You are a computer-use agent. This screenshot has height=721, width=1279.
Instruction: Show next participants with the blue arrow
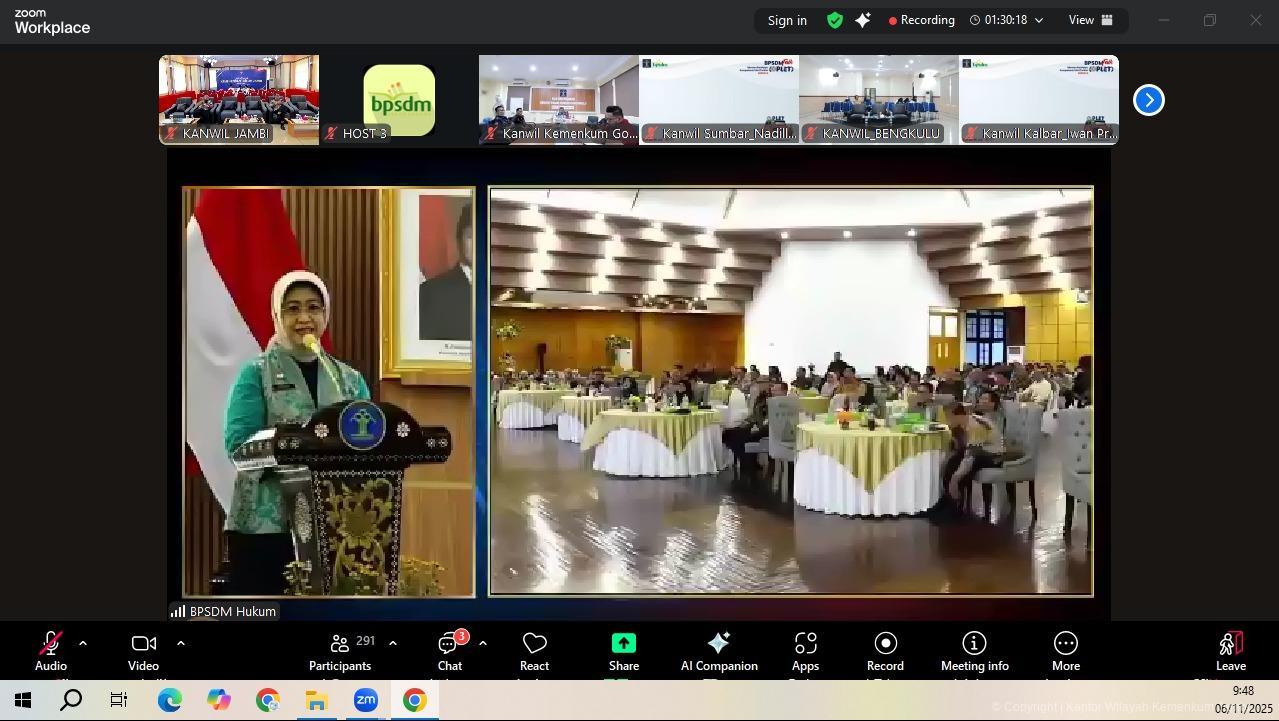pyautogui.click(x=1148, y=100)
